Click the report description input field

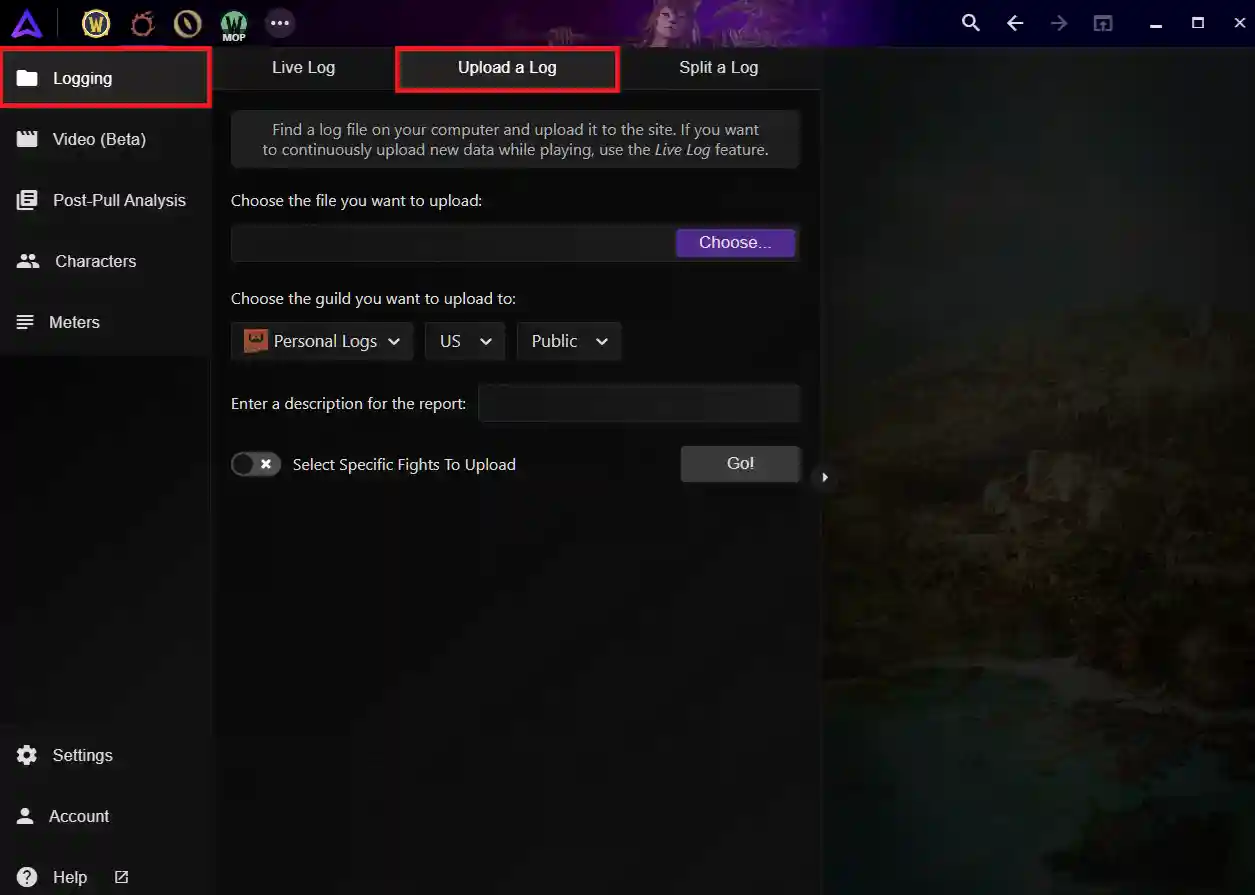pyautogui.click(x=639, y=403)
